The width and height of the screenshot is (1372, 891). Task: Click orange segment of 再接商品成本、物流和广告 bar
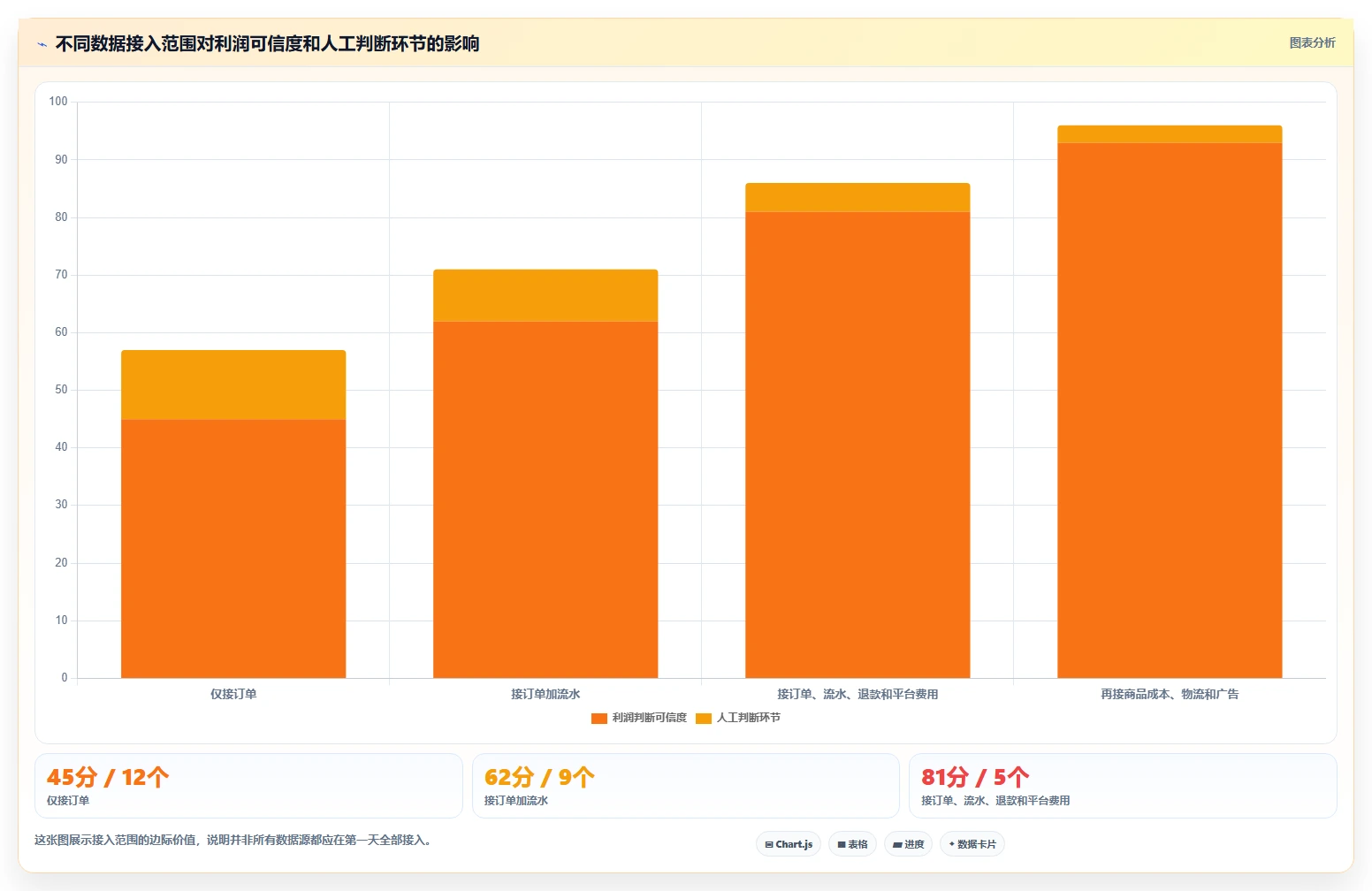coord(1170,410)
